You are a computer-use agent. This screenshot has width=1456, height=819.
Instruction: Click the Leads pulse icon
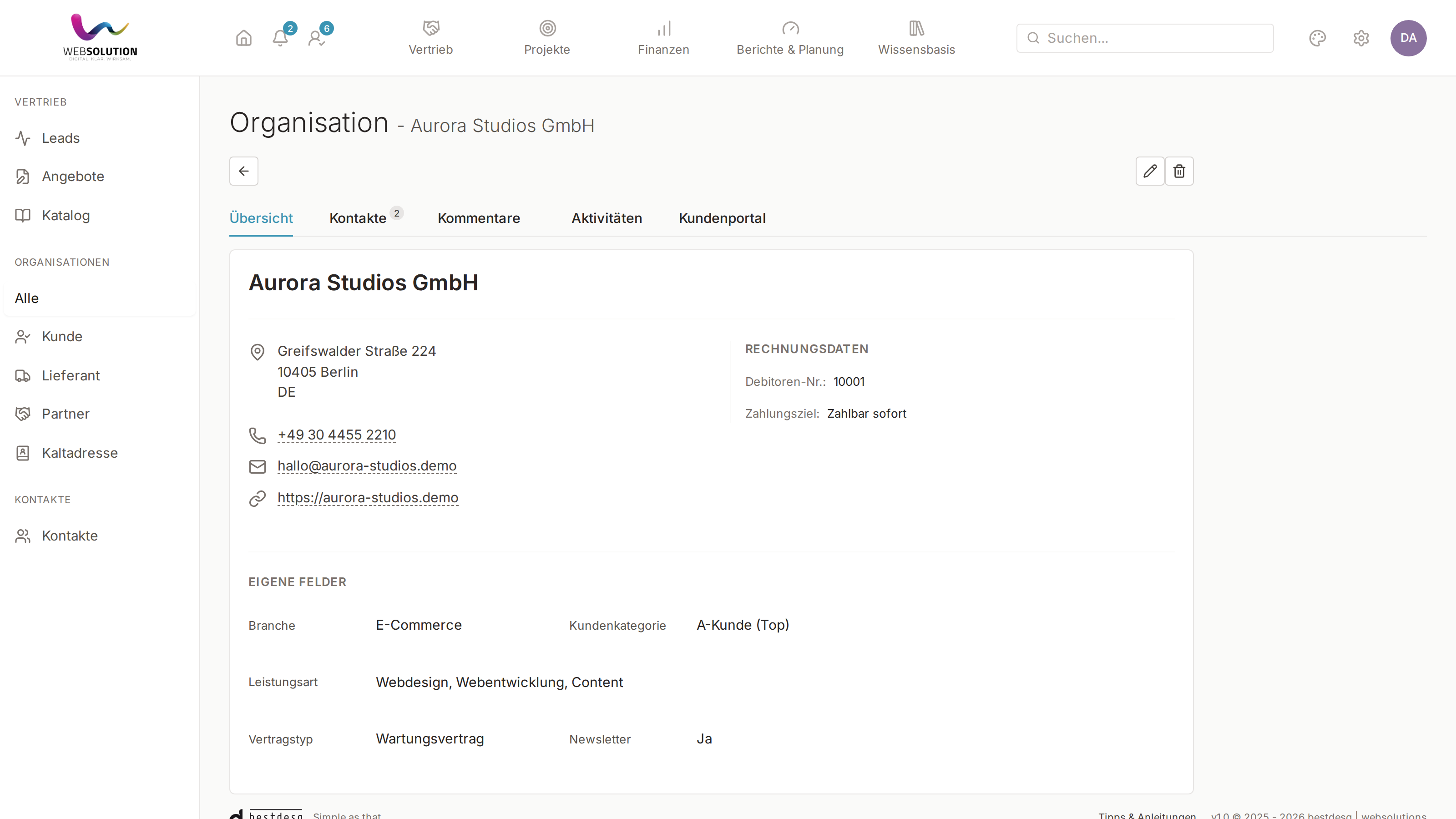point(23,138)
